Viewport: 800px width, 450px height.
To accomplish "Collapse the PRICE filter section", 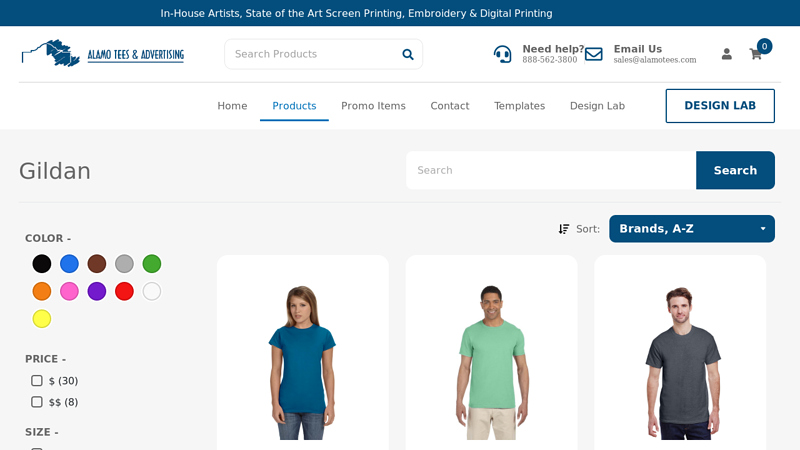I will [45, 359].
